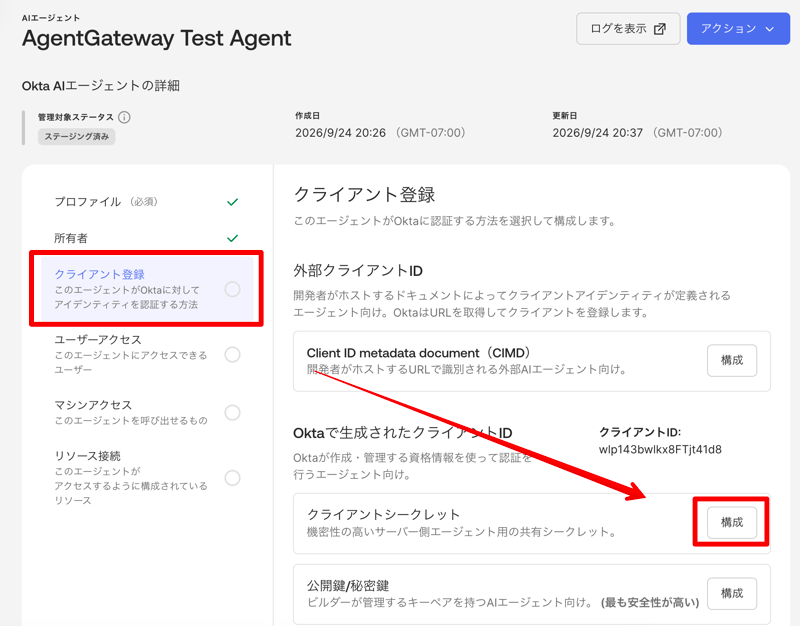Screen dimensions: 800x626
Task: Open the アクション dropdown menu
Action: [738, 29]
